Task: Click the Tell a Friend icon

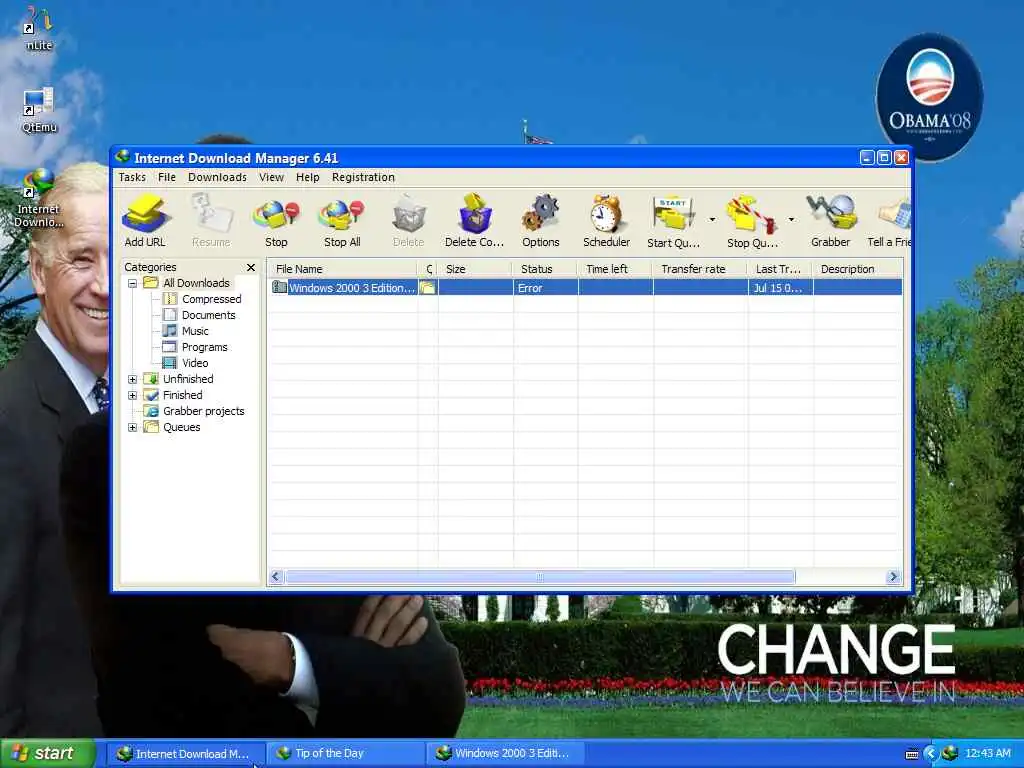Action: click(889, 221)
